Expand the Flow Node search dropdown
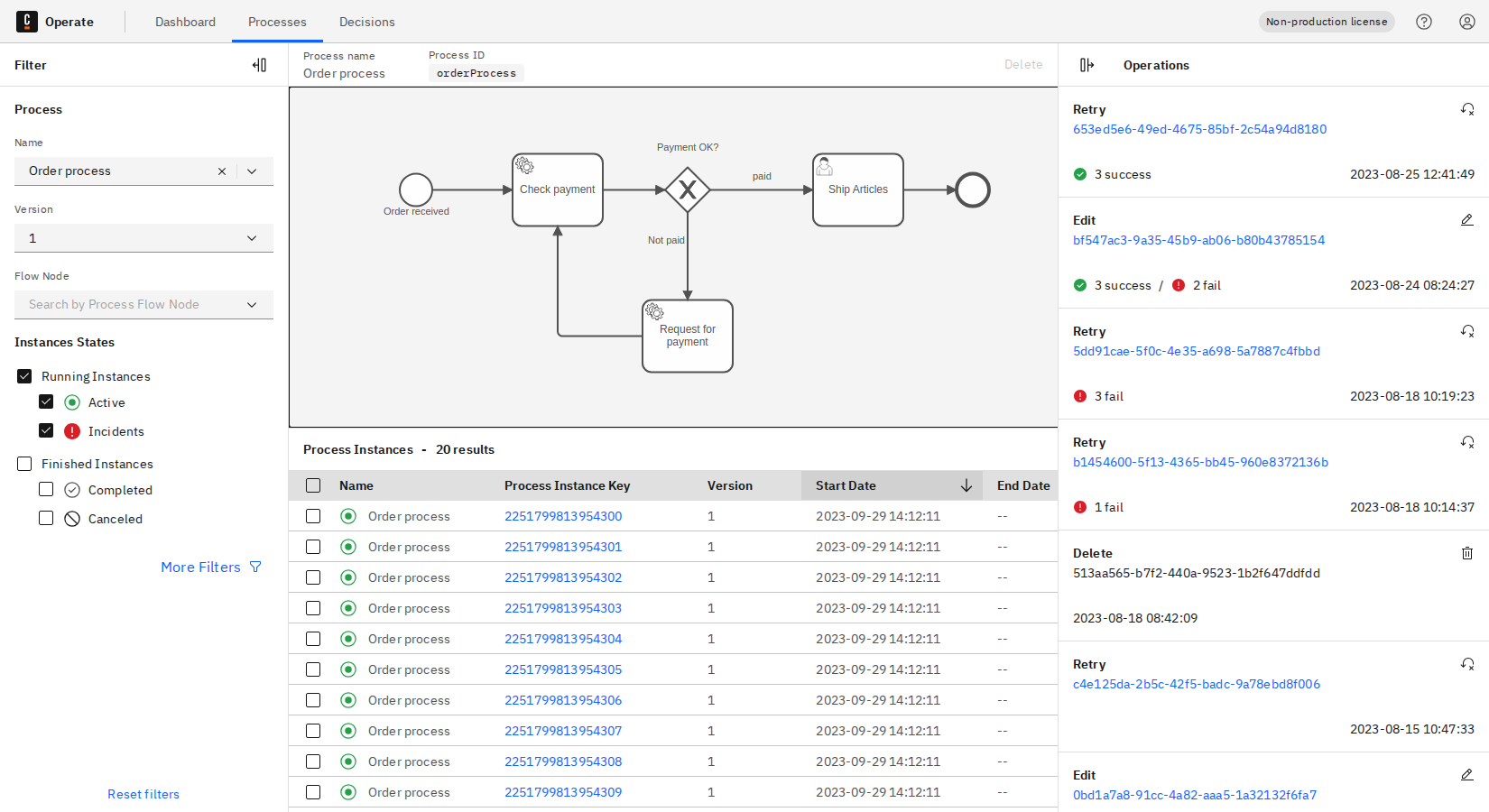 [x=252, y=305]
